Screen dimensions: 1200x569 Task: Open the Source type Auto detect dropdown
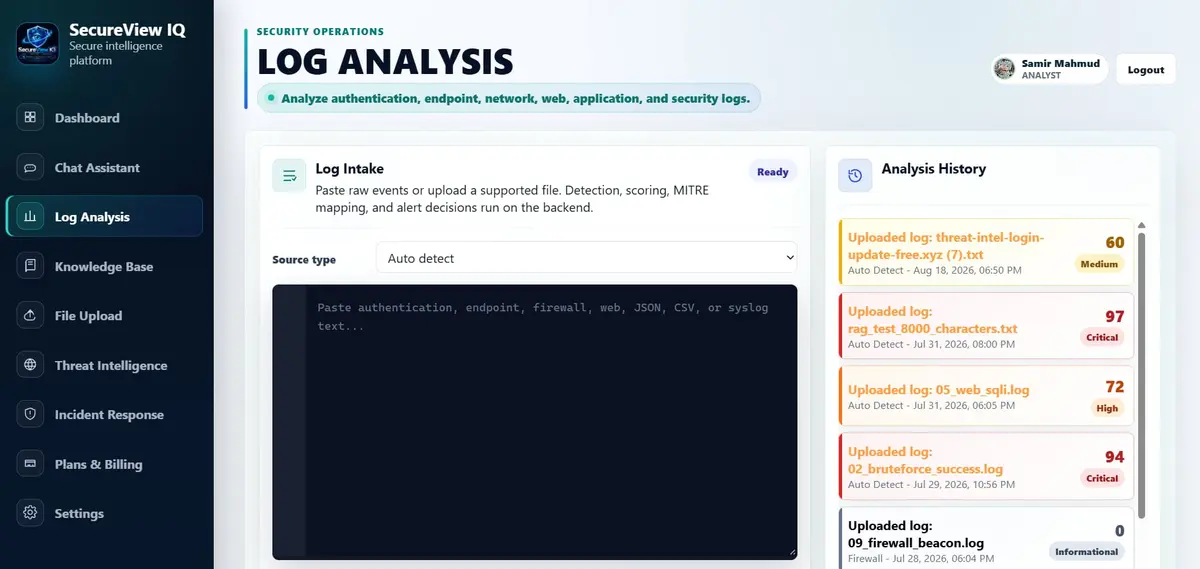pos(587,258)
